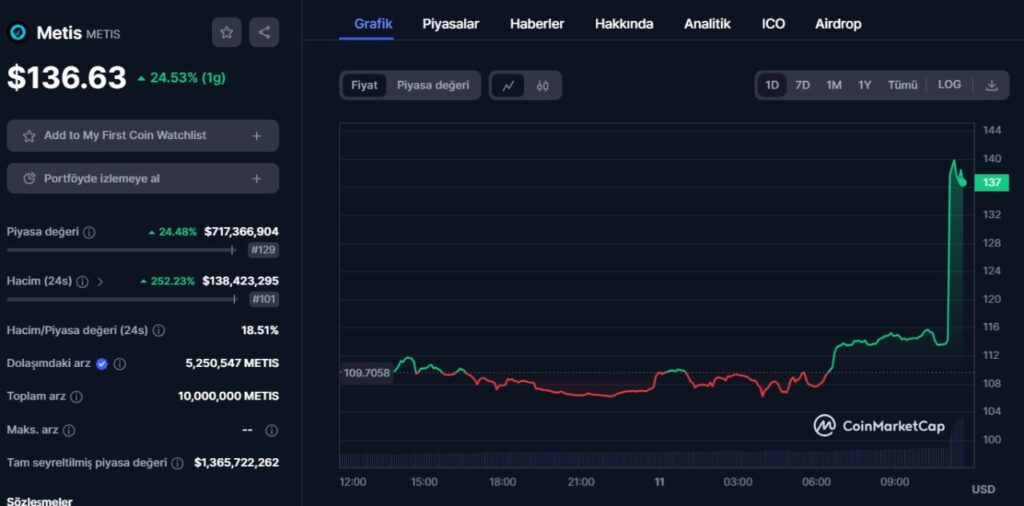Click plus icon on Watchlist button
1024x506 pixels.
coord(257,136)
